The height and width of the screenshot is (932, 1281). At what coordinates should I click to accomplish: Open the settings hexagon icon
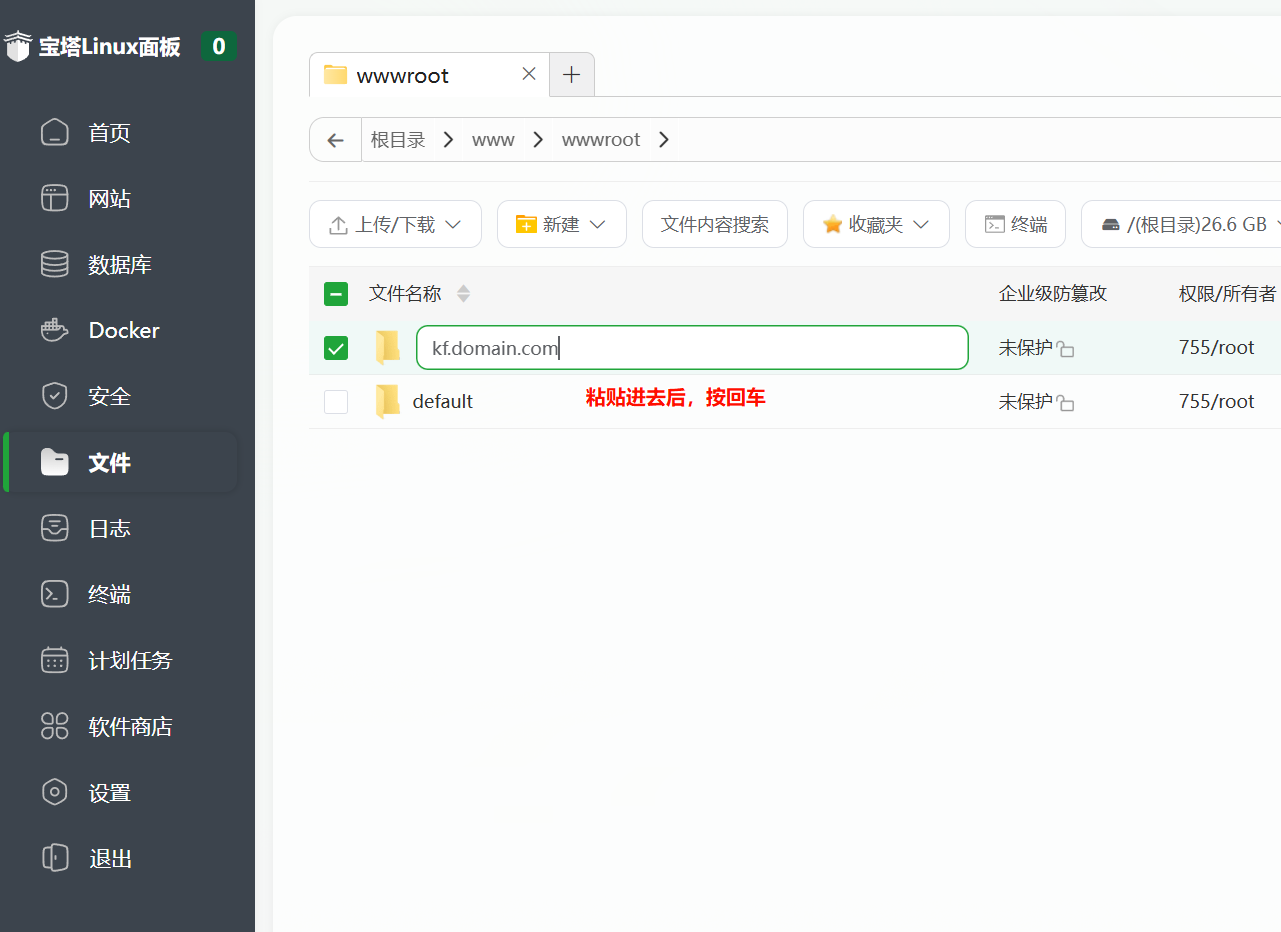54,792
